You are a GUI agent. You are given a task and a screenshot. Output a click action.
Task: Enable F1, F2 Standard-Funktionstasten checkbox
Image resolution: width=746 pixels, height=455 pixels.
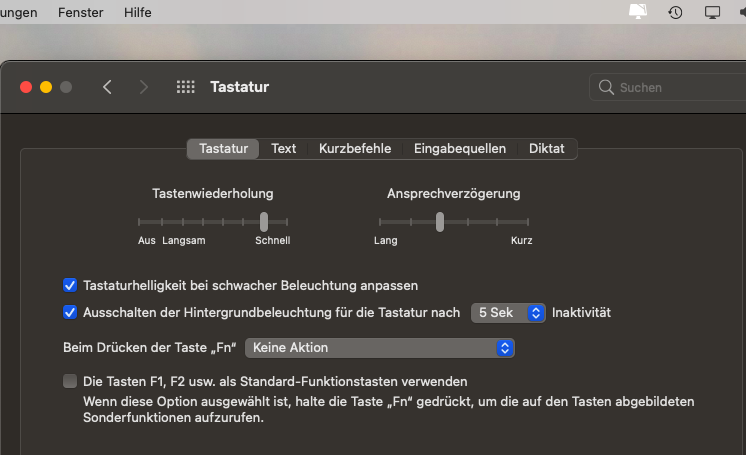coord(70,381)
